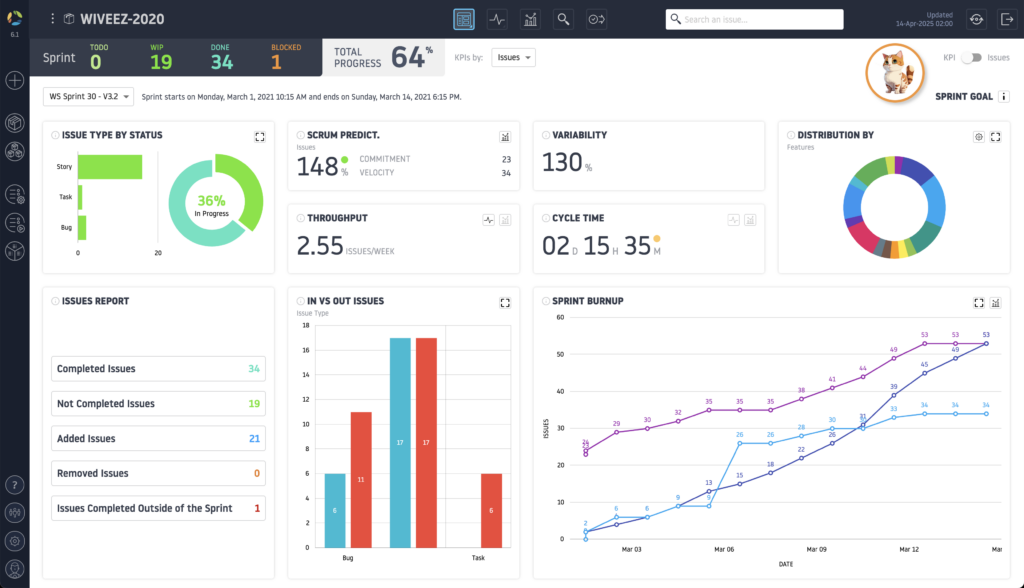Select the Completed Issues row
The height and width of the screenshot is (588, 1024).
[x=158, y=369]
